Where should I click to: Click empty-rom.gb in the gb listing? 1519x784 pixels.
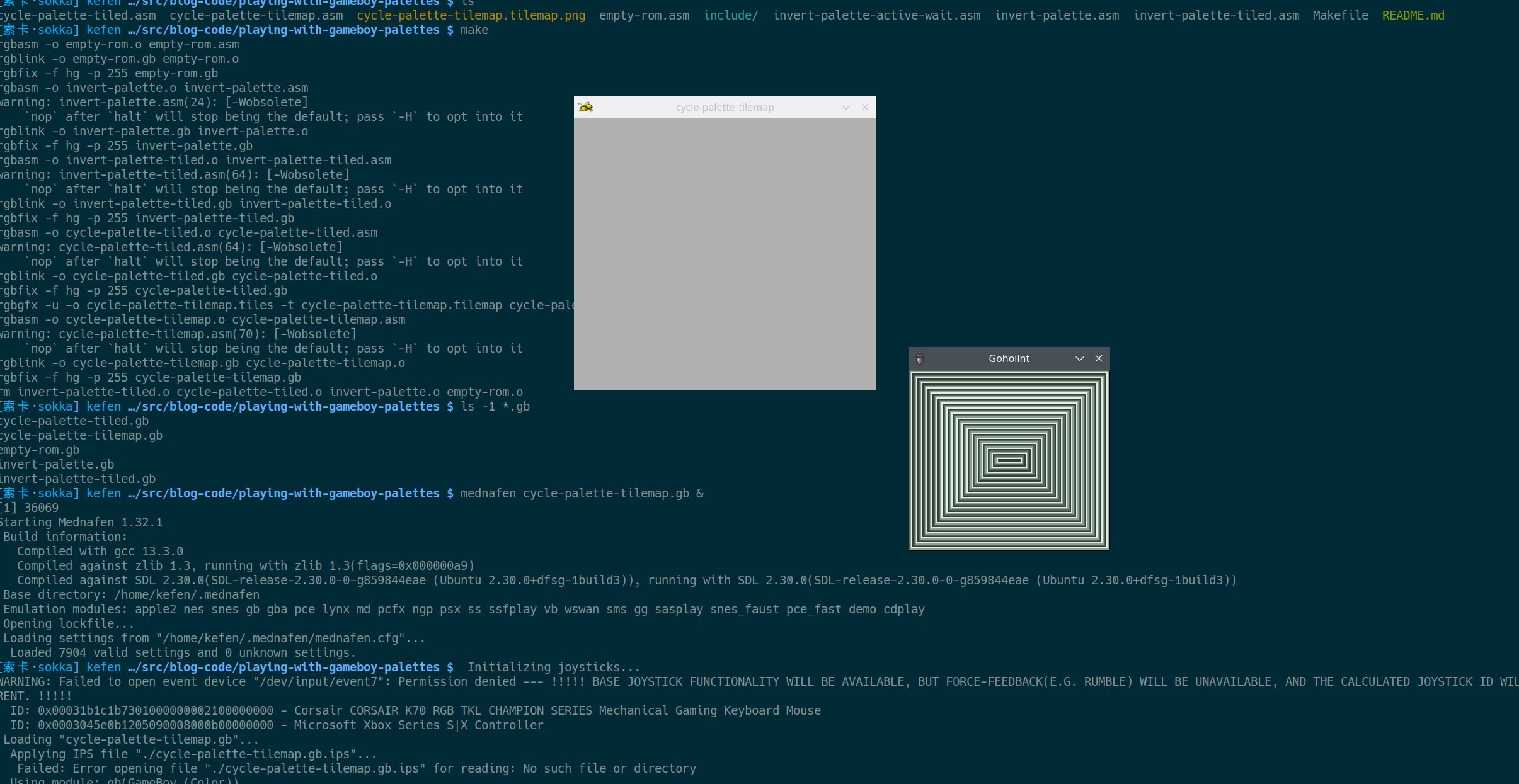coord(40,450)
